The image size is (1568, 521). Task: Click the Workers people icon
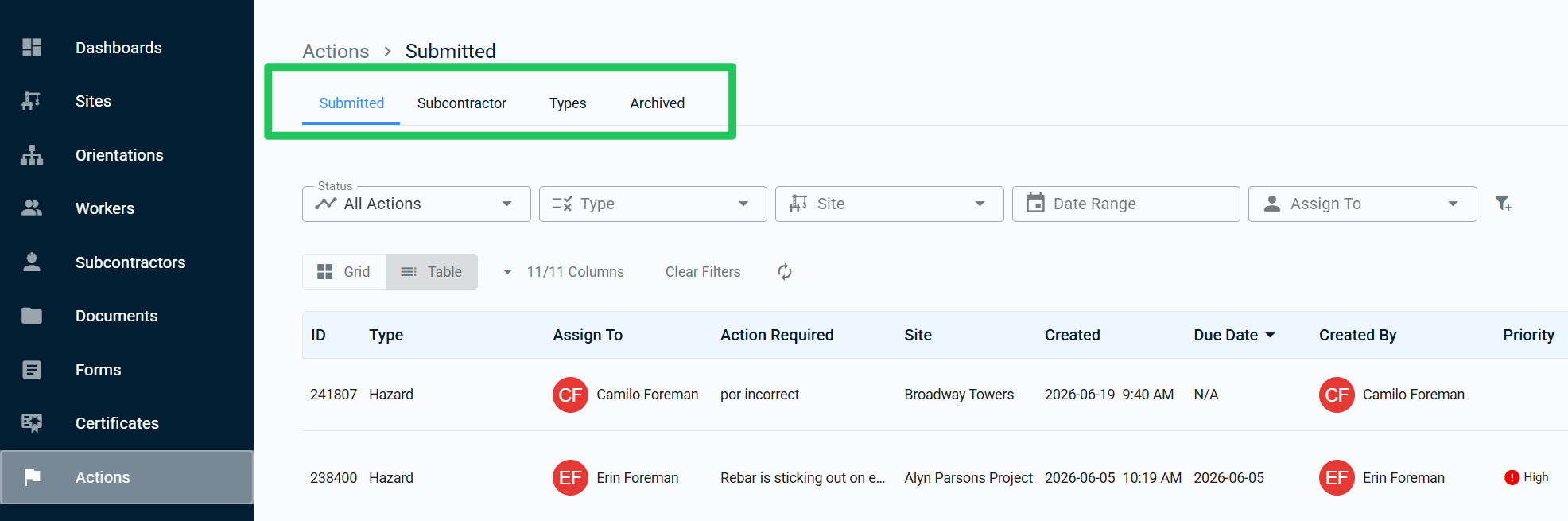[32, 208]
